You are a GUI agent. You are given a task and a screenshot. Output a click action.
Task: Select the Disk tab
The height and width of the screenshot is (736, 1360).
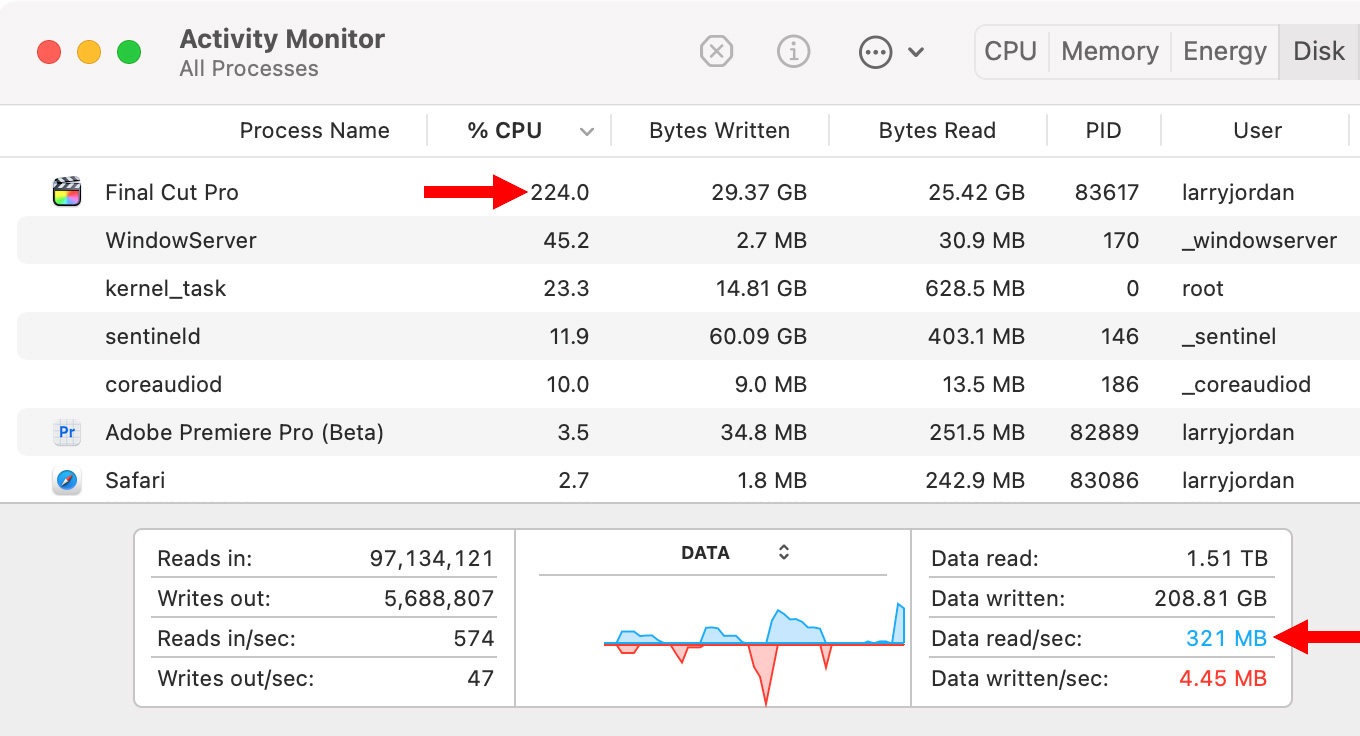[x=1319, y=51]
